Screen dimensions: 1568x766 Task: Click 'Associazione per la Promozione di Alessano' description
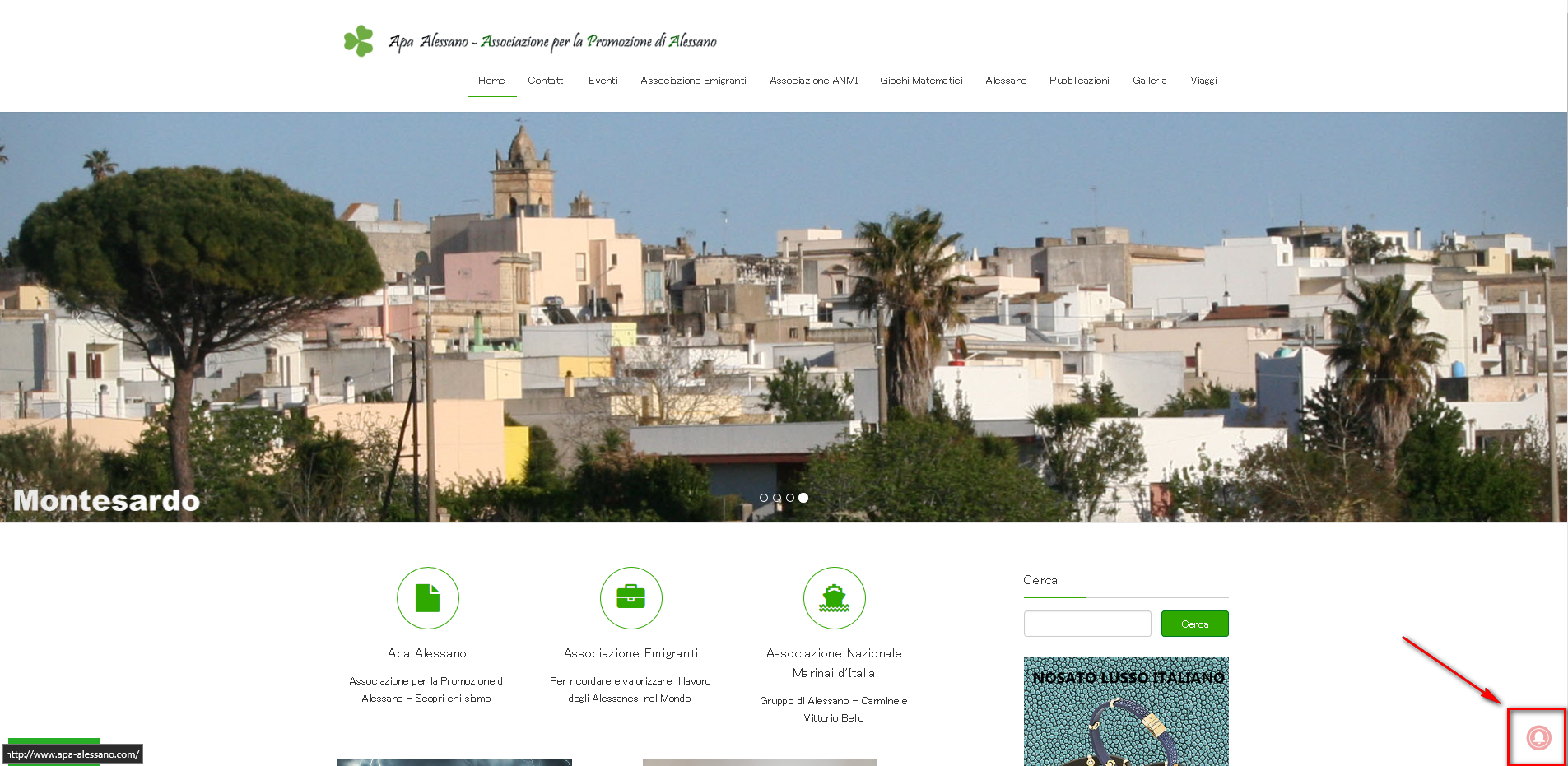[427, 689]
